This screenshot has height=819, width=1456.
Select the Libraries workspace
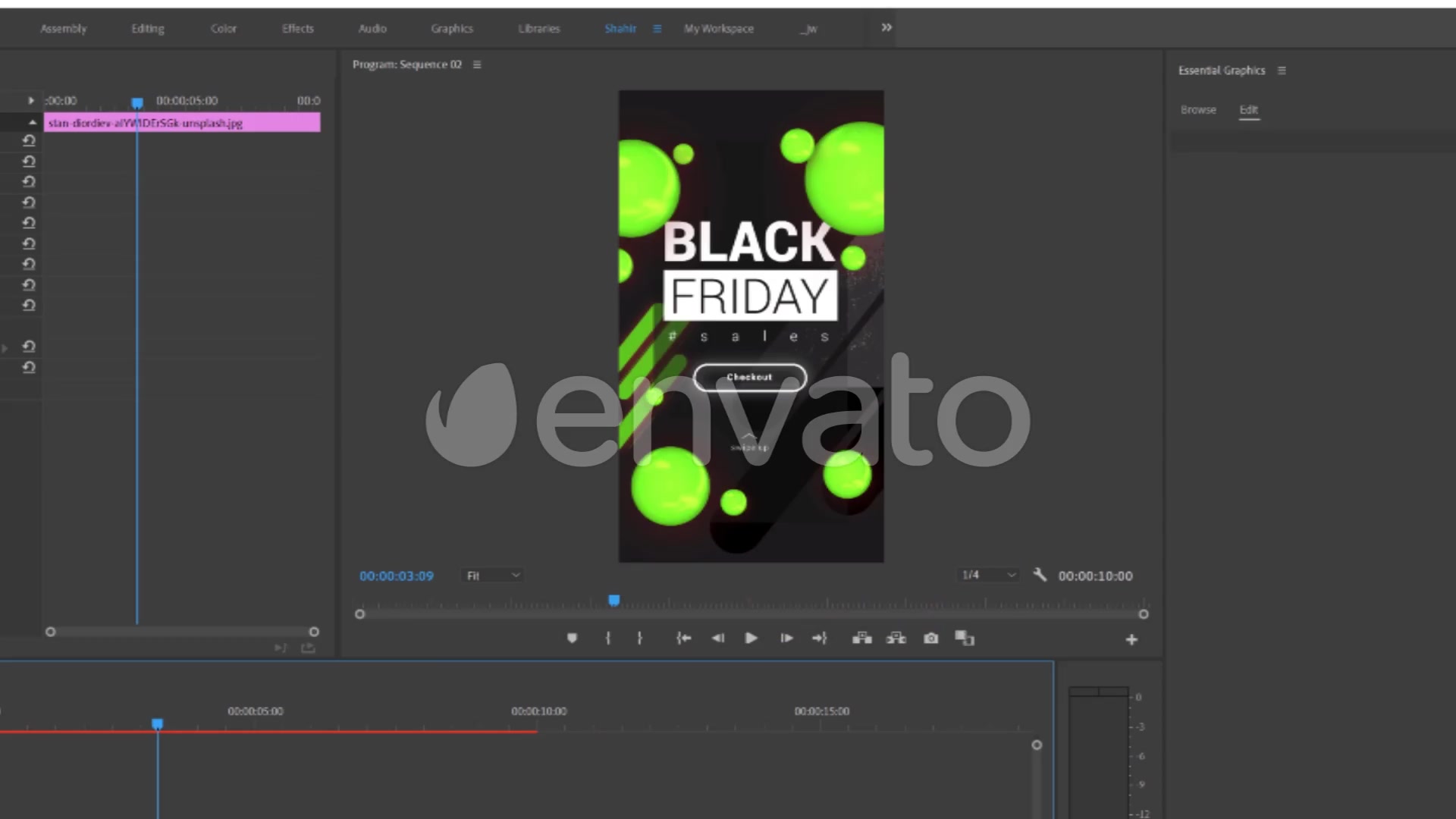(539, 29)
